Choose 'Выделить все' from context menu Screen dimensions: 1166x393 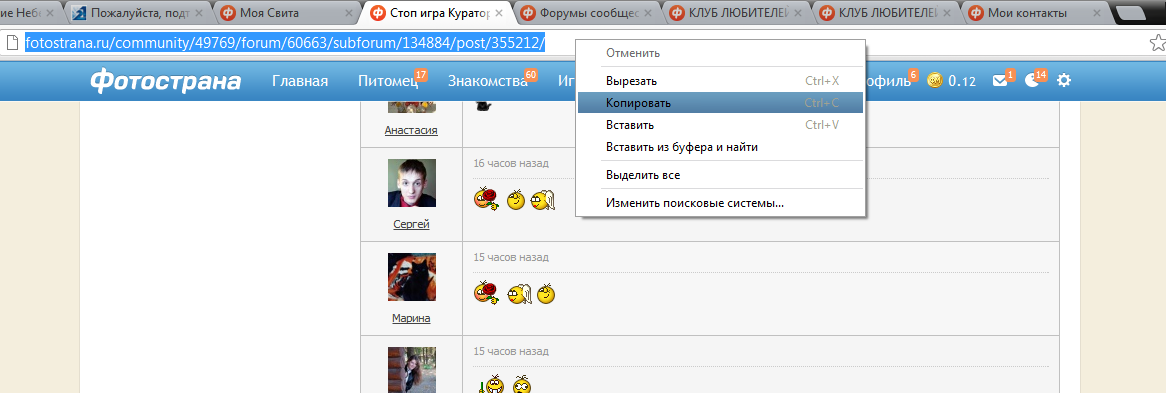tap(720, 176)
